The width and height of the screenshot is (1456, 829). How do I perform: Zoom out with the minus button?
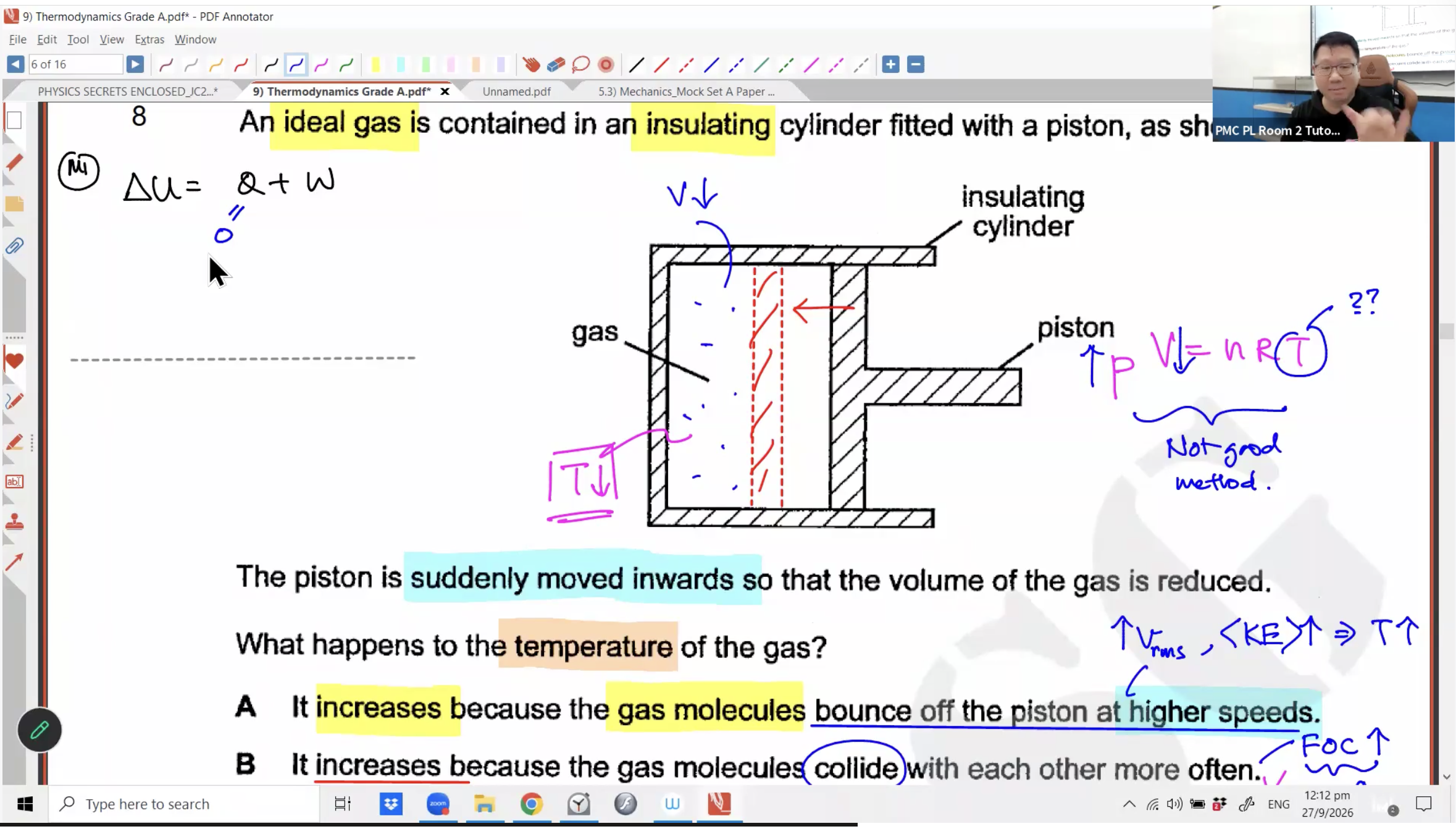[916, 64]
